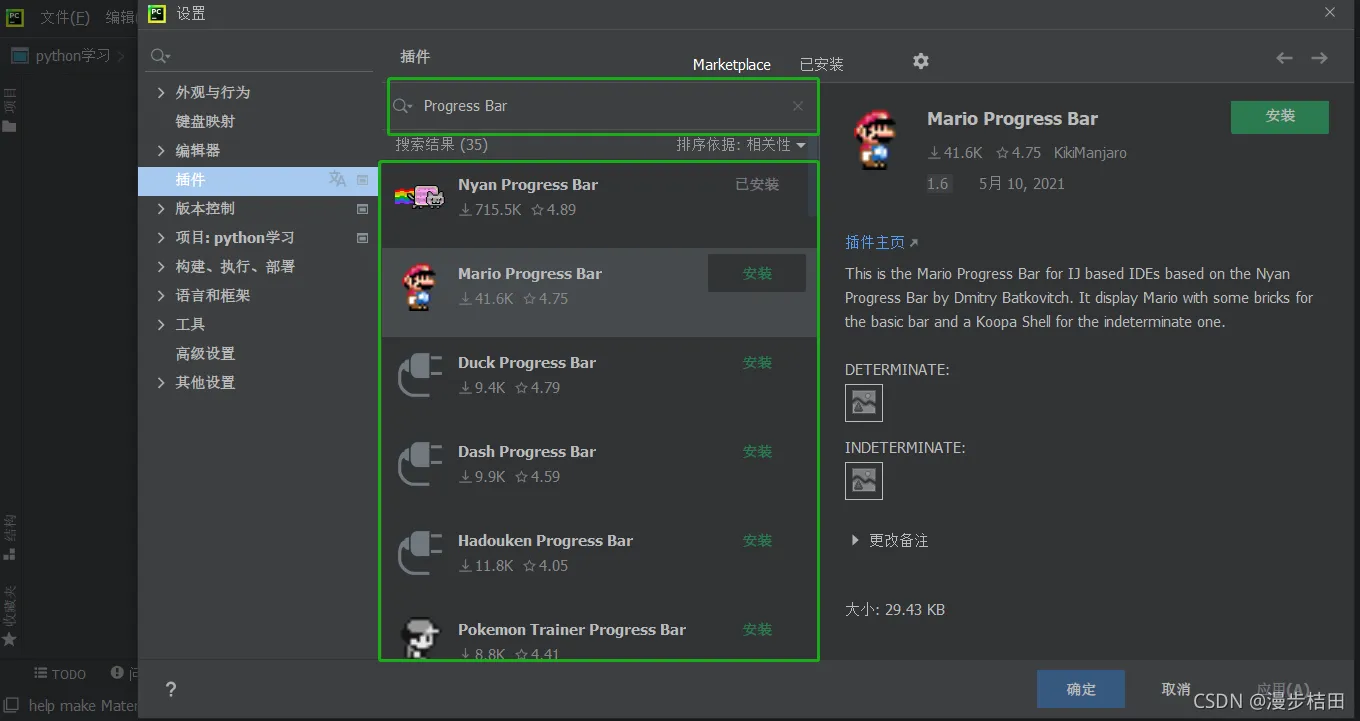Select 插件 in settings tree

pos(256,180)
